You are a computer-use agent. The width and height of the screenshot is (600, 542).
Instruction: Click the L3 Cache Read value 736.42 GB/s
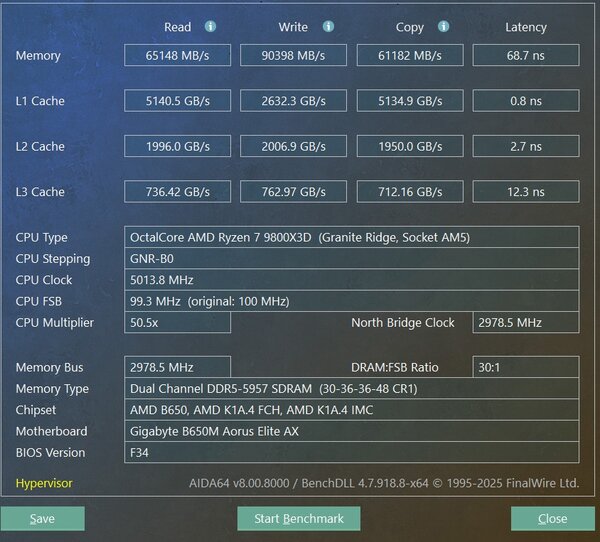(178, 192)
